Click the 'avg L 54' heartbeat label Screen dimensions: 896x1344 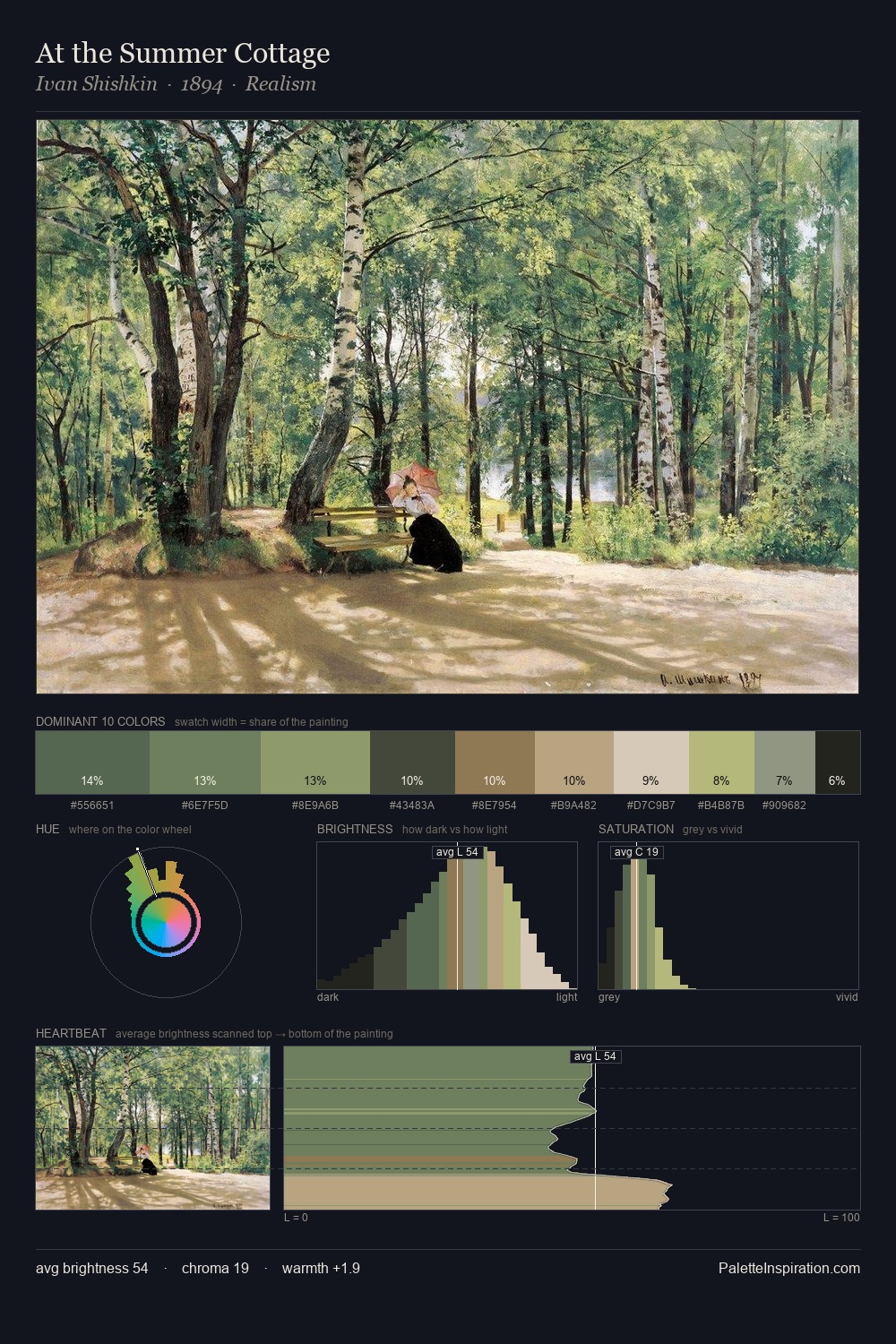(595, 1056)
